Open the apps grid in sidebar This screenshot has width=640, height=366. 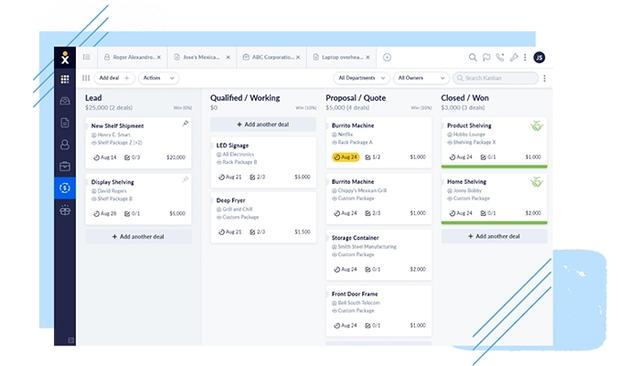[65, 79]
